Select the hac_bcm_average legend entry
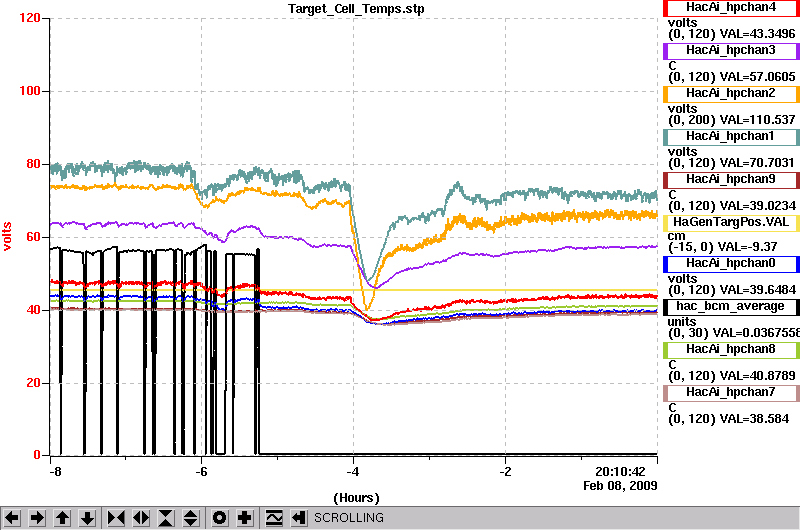Screen dimensions: 800x530 (731, 307)
